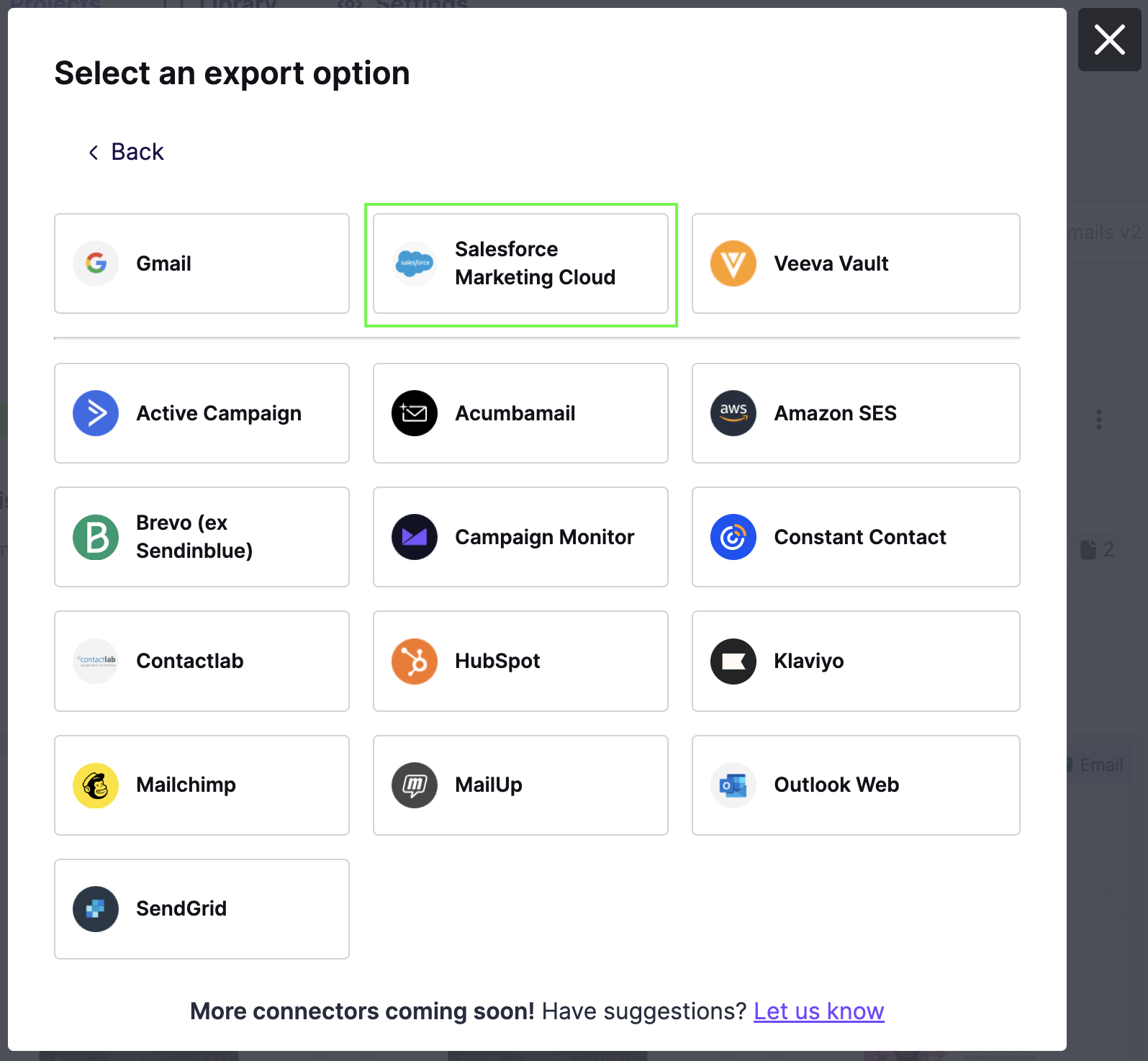
Task: Open the Let us know link
Action: pos(819,1011)
